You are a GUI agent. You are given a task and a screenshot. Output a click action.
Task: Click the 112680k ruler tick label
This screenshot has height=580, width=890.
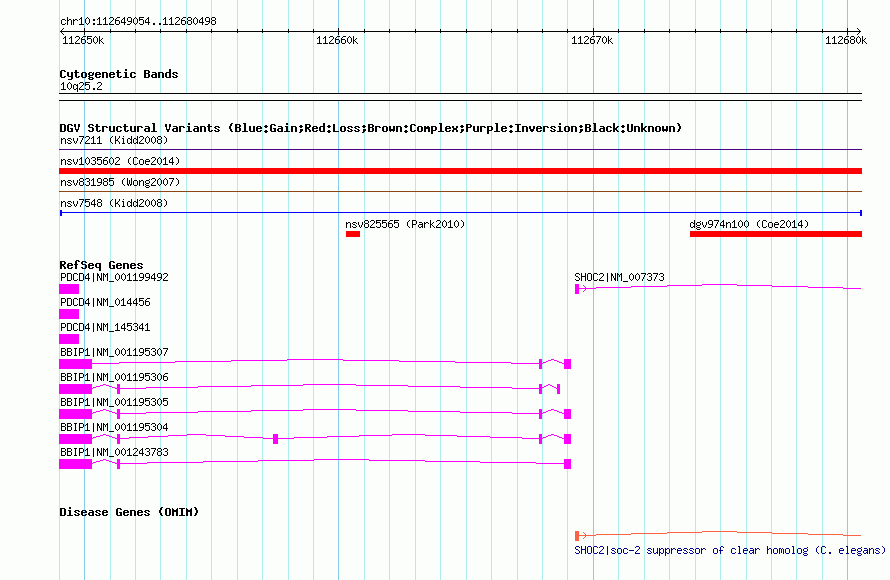[x=846, y=40]
